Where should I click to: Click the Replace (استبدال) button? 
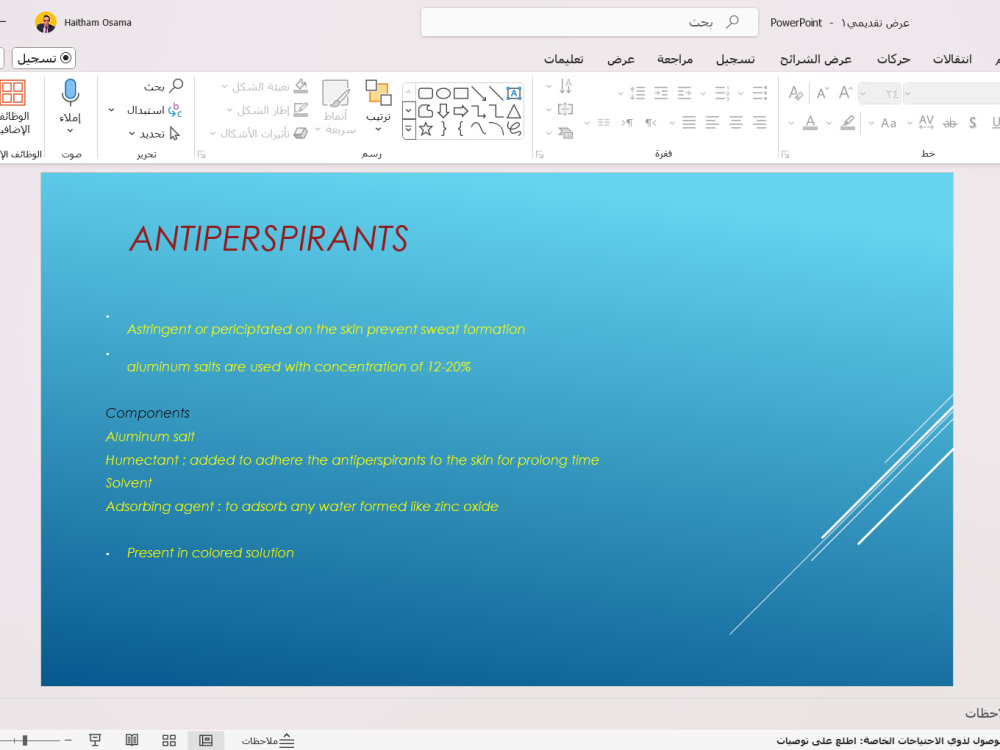tap(155, 110)
